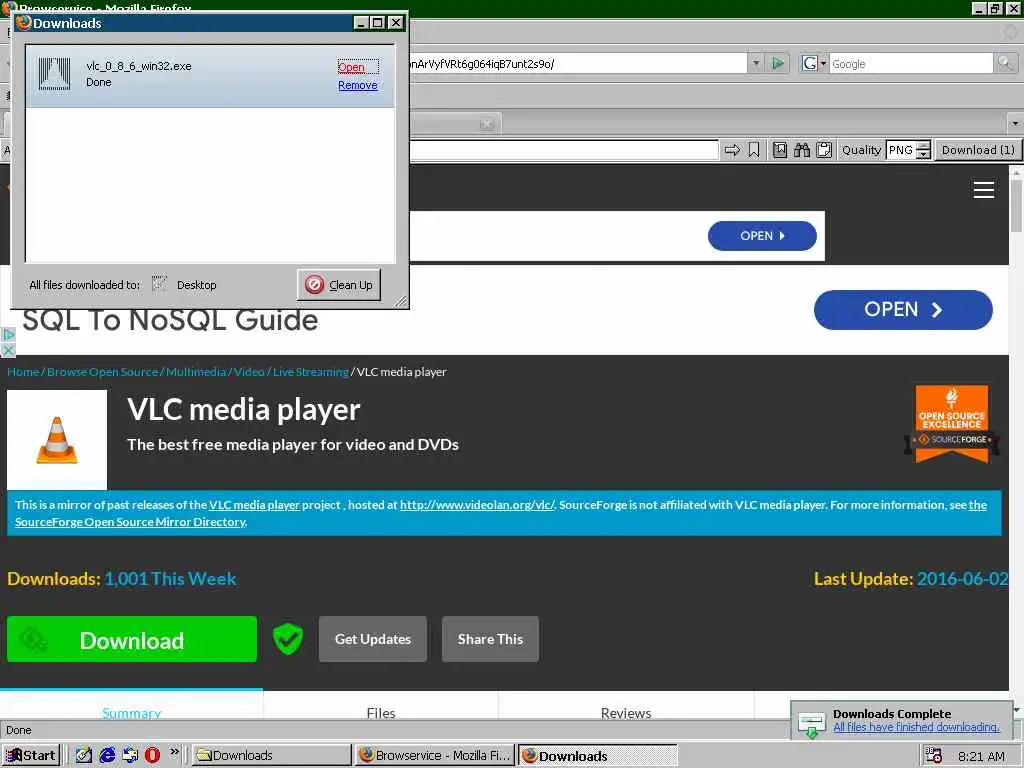This screenshot has width=1024, height=768.
Task: Expand quick launch overflow chevron
Action: click(x=174, y=752)
